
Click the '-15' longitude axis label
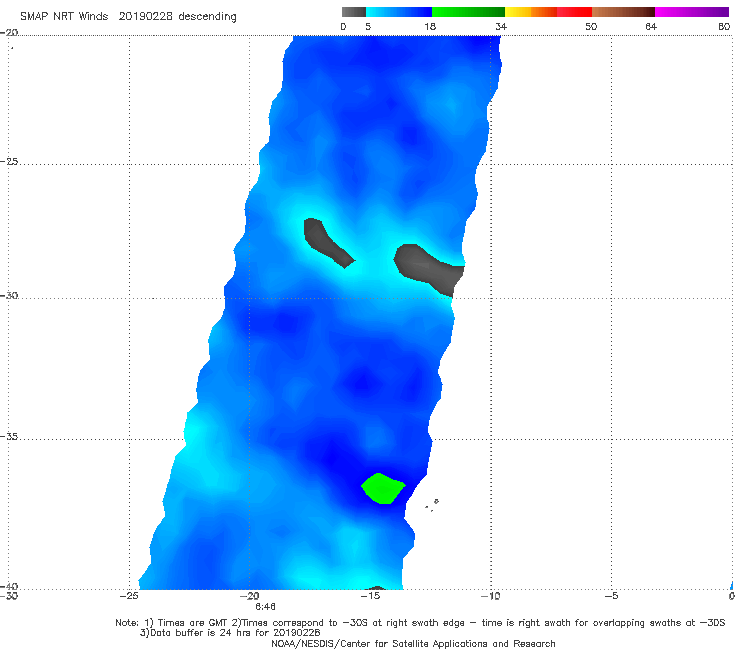pyautogui.click(x=370, y=596)
